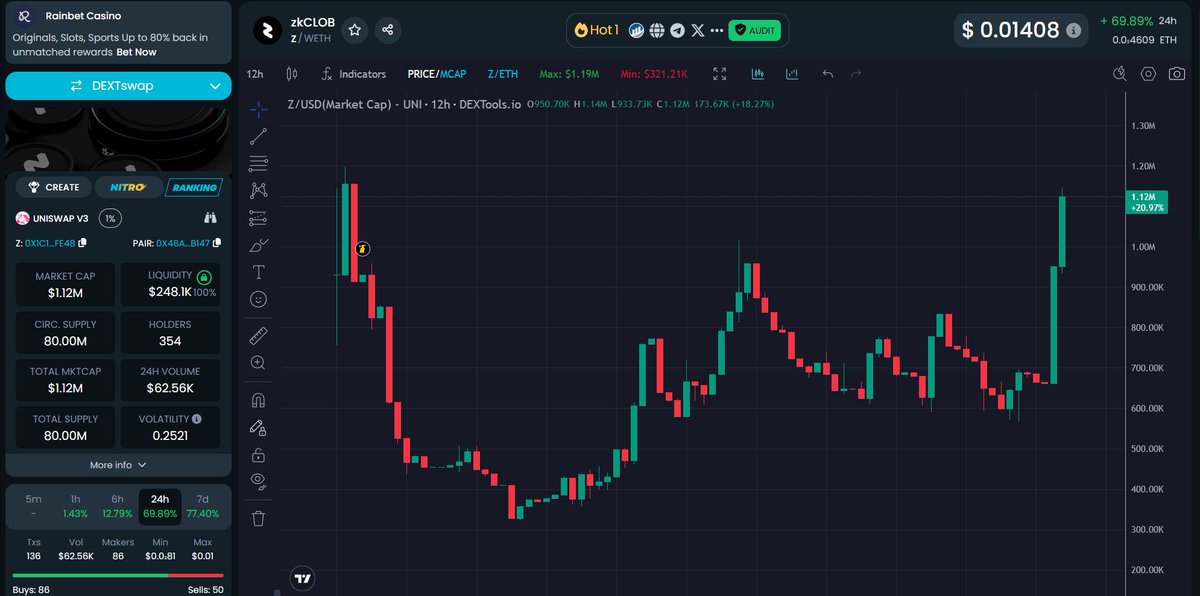Open the token X profile
This screenshot has height=596, width=1200.
tap(698, 30)
